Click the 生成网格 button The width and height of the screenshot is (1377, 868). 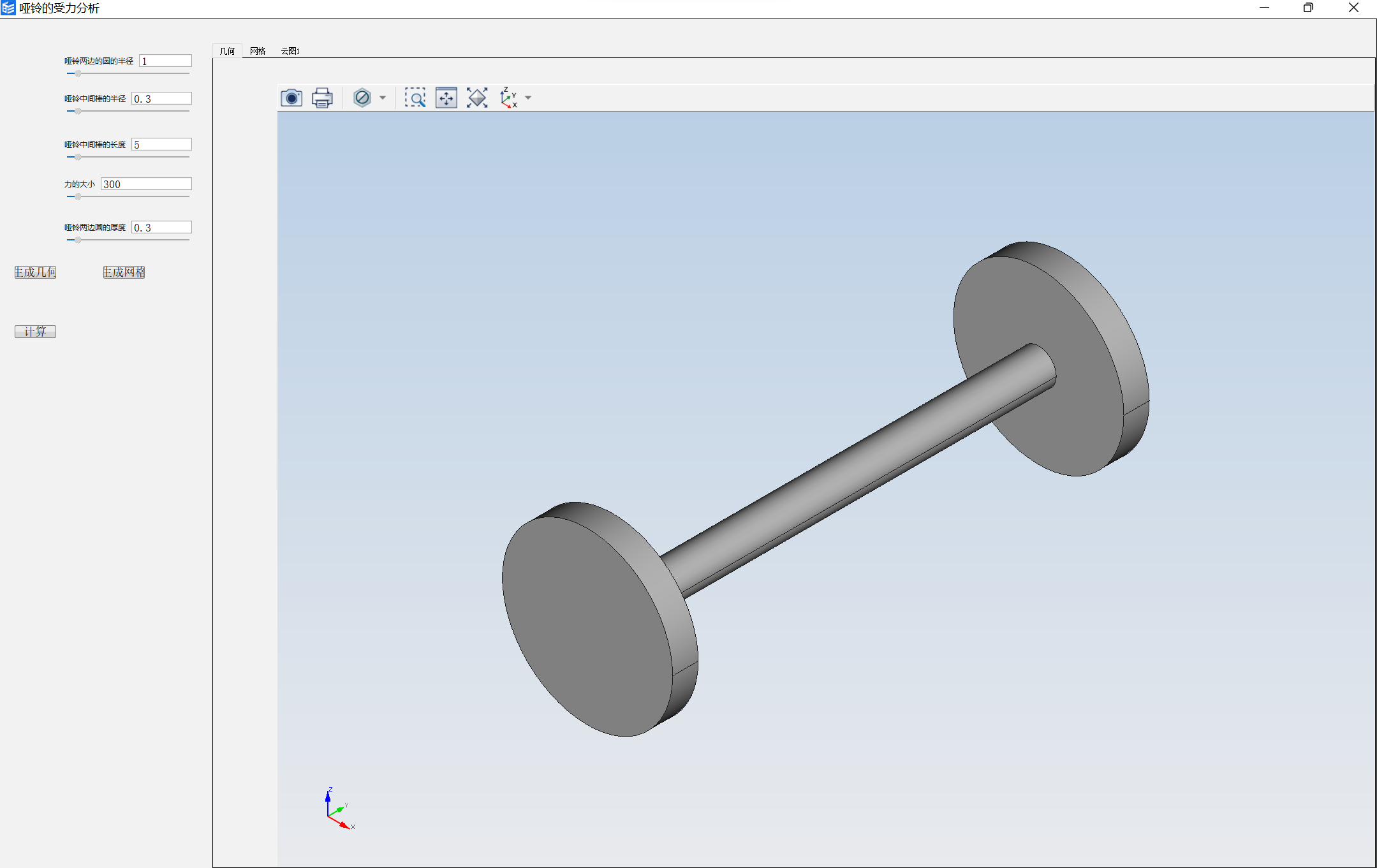[124, 272]
